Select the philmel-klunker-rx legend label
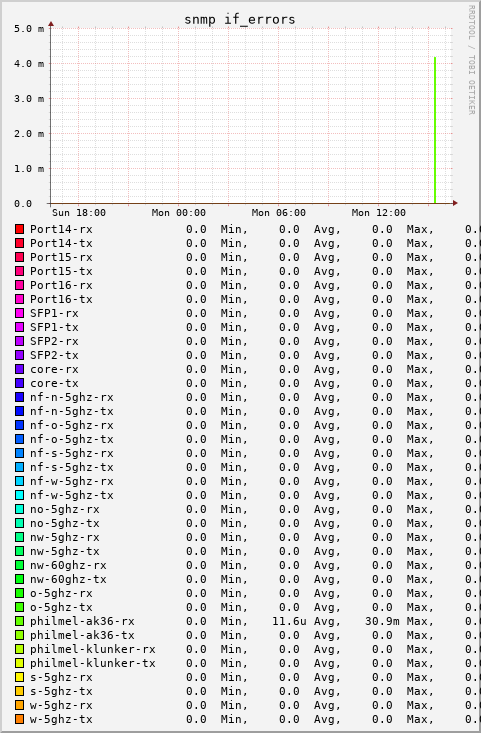481x733 pixels. pyautogui.click(x=93, y=649)
